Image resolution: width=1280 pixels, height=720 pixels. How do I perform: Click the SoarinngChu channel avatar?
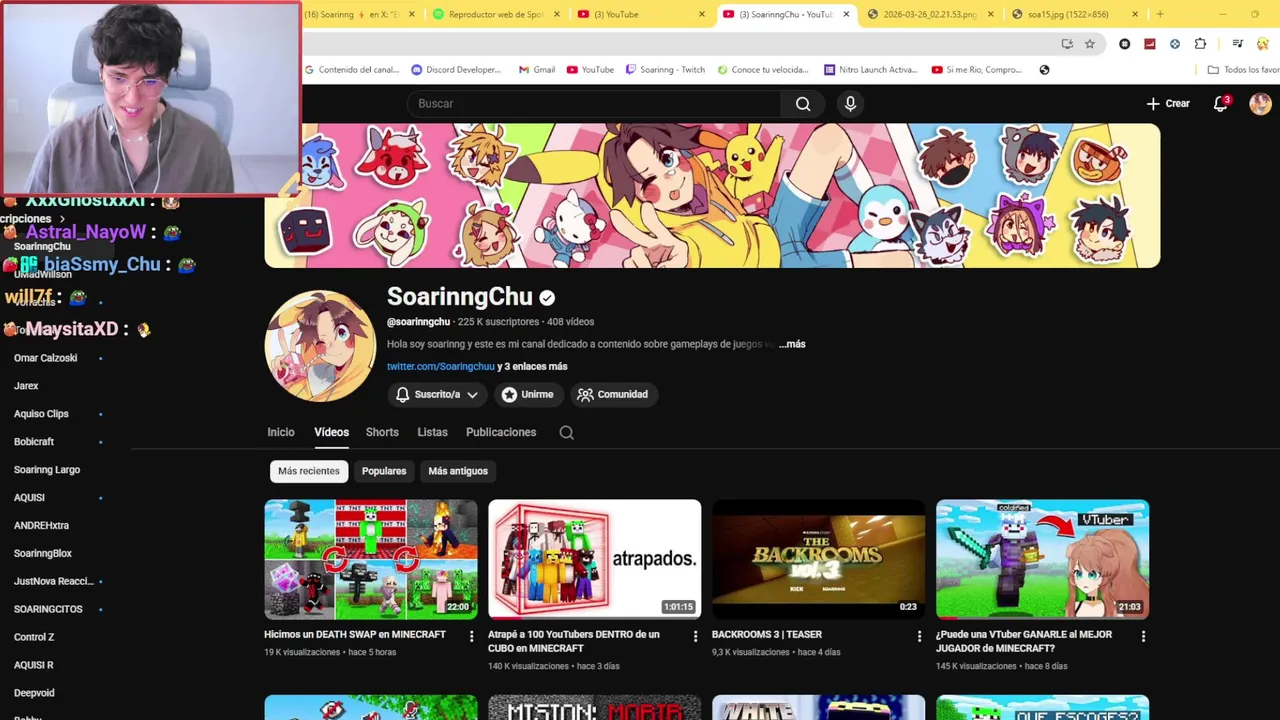pyautogui.click(x=320, y=346)
